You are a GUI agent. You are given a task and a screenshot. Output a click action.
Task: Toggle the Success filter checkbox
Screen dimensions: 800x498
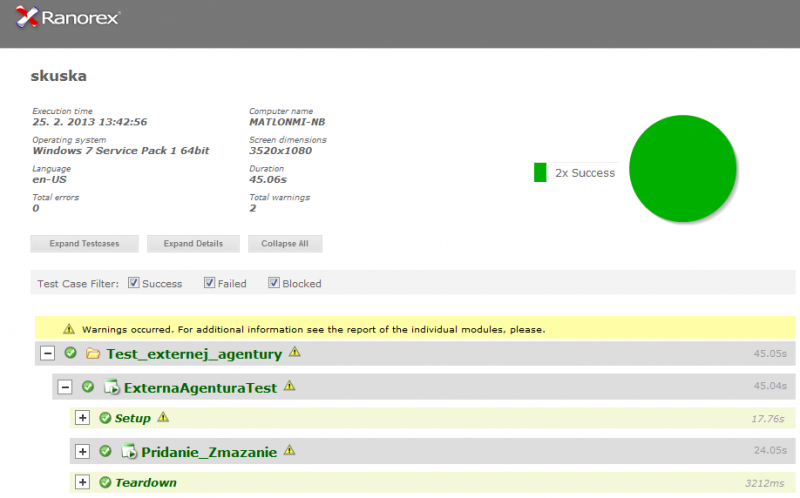click(134, 283)
